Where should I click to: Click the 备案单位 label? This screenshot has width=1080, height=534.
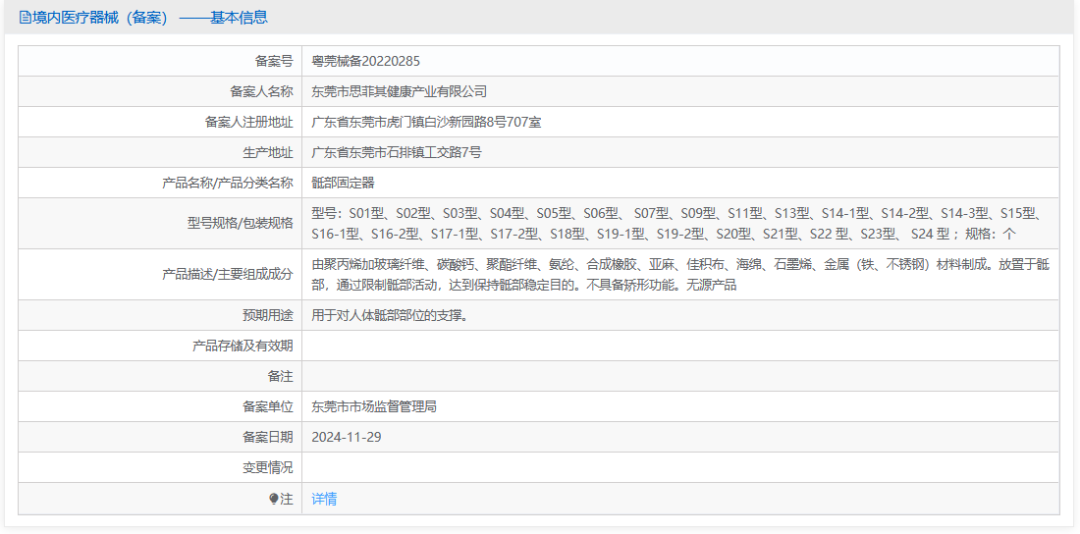click(x=267, y=407)
